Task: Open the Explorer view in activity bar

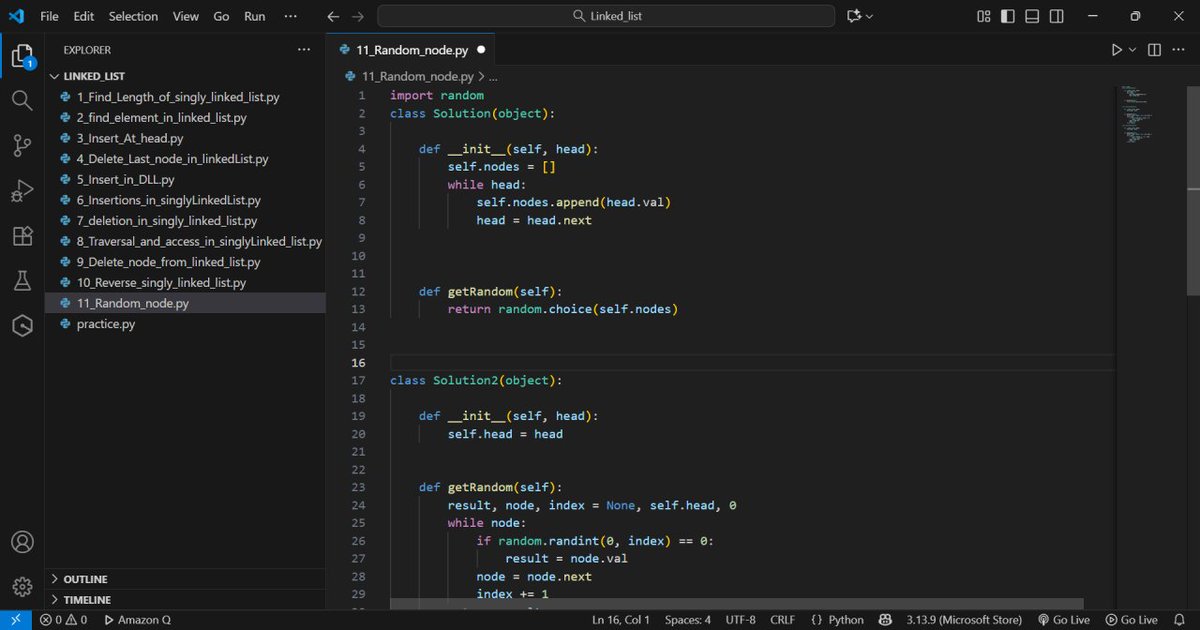Action: click(x=22, y=56)
